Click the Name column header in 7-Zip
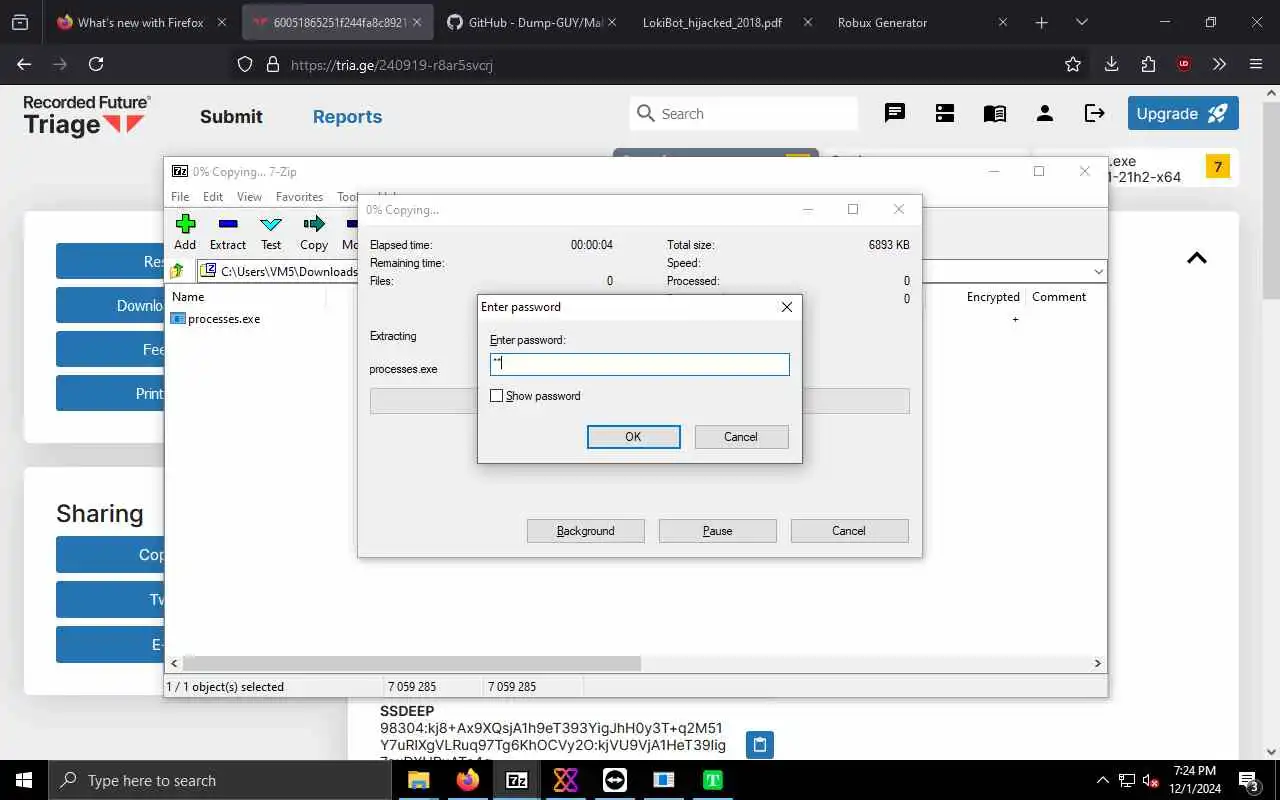The image size is (1280, 800). 188,297
